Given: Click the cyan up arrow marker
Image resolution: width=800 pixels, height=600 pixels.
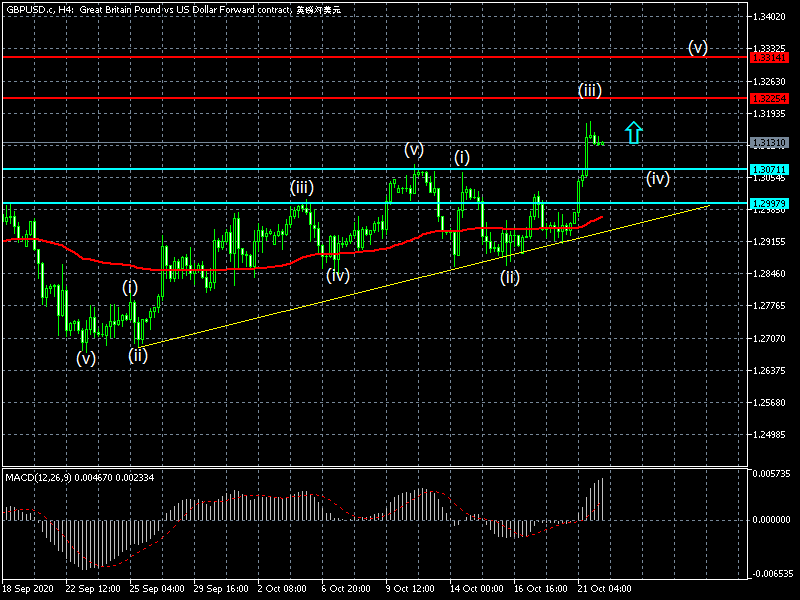Looking at the screenshot, I should pyautogui.click(x=633, y=132).
